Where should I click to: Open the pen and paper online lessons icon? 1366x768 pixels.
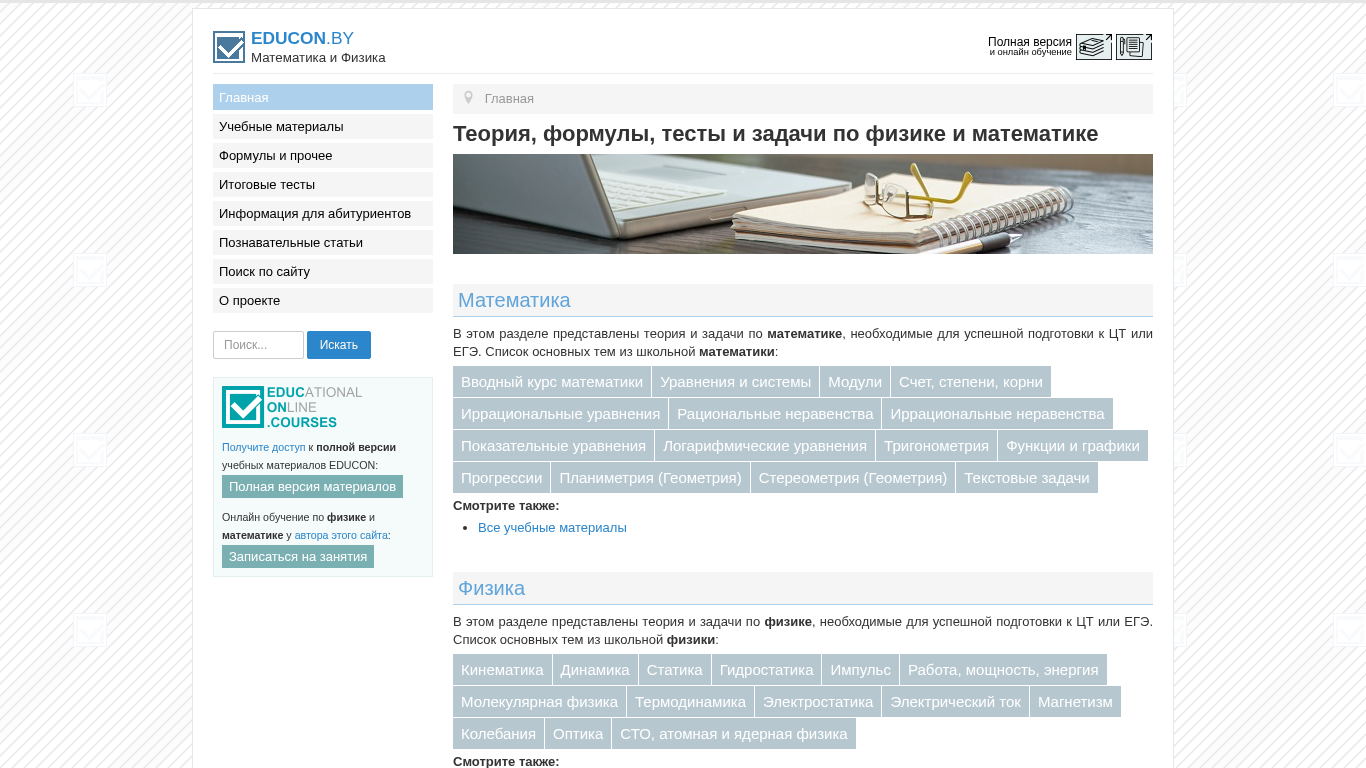[1133, 47]
